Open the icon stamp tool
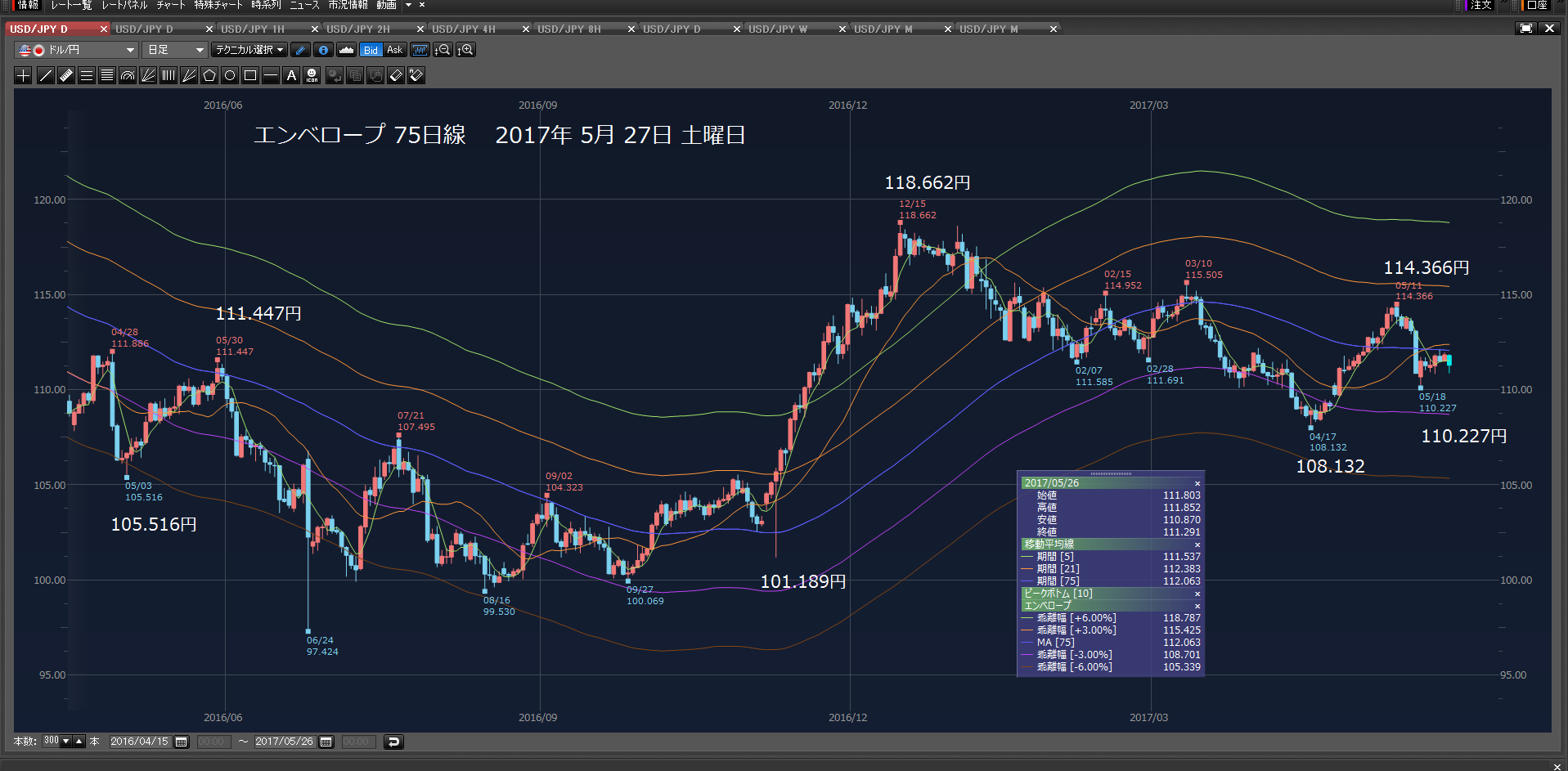Screen dimensions: 1568x771 click(312, 75)
